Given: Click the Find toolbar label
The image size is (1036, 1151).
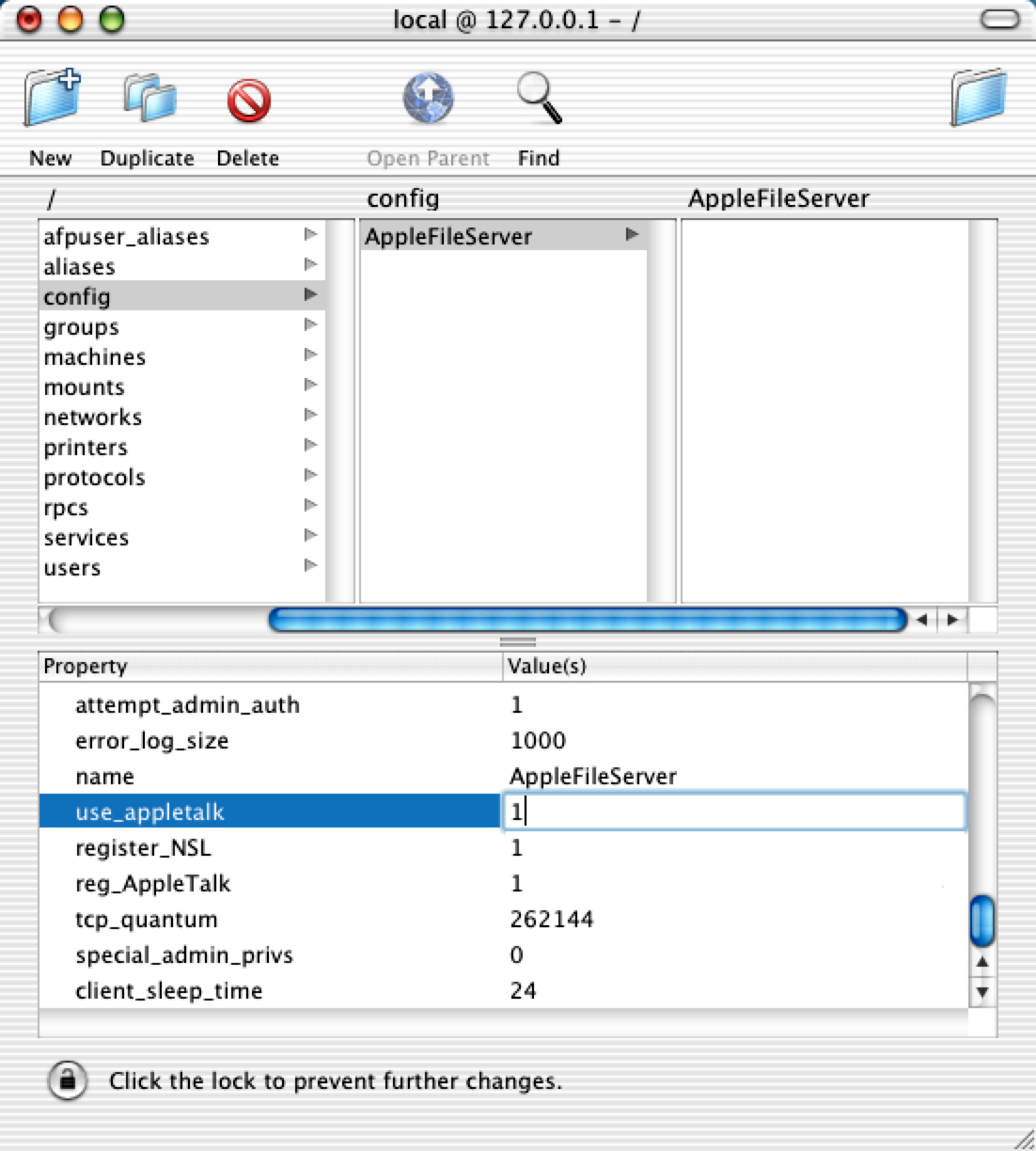Looking at the screenshot, I should pos(539,158).
